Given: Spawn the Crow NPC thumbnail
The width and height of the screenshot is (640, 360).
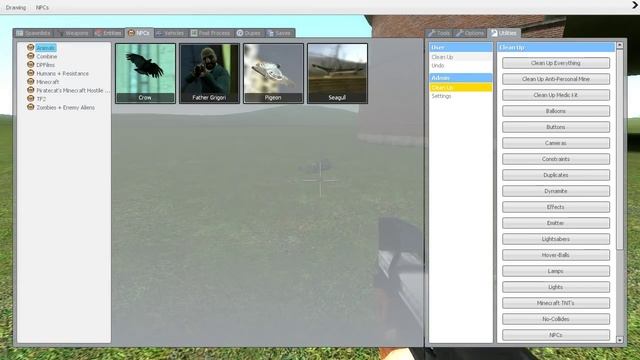Looking at the screenshot, I should 145,73.
